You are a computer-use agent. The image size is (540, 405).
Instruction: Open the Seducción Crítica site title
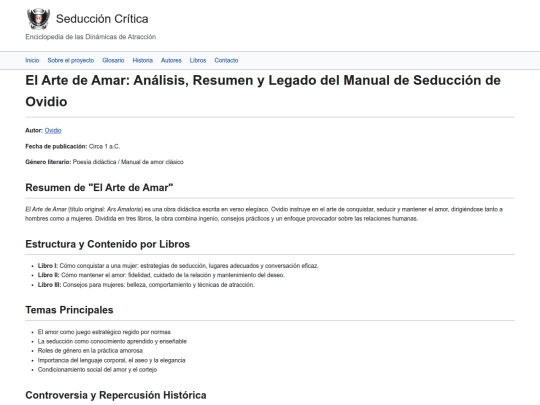pos(102,19)
